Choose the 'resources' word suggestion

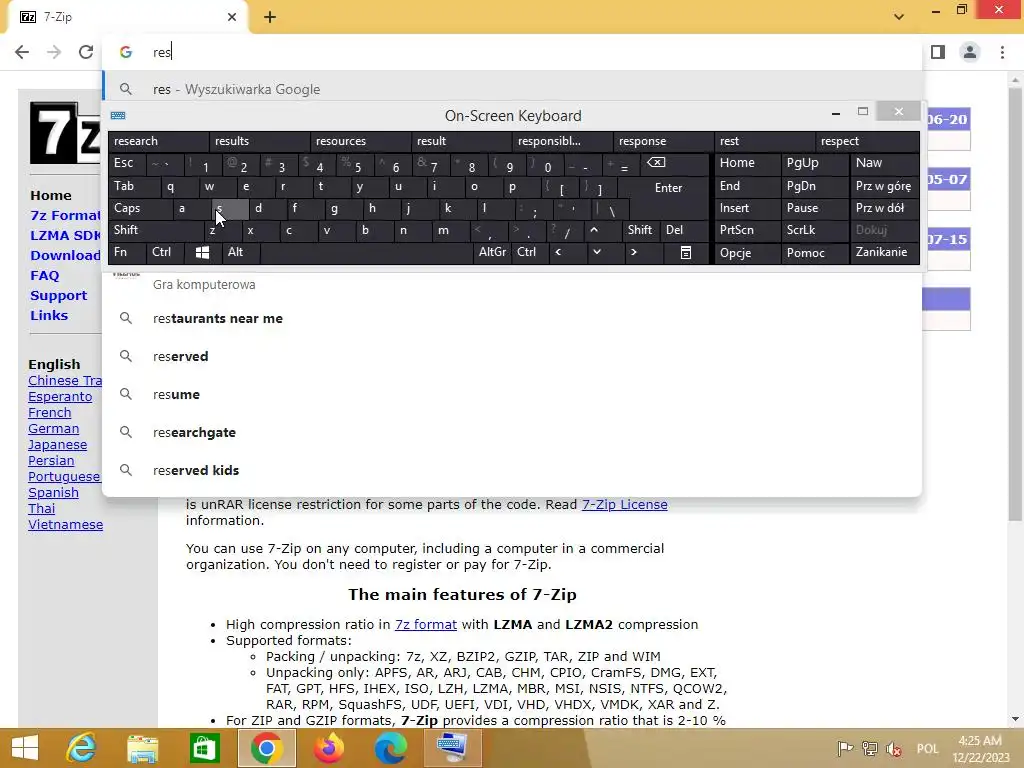point(360,141)
